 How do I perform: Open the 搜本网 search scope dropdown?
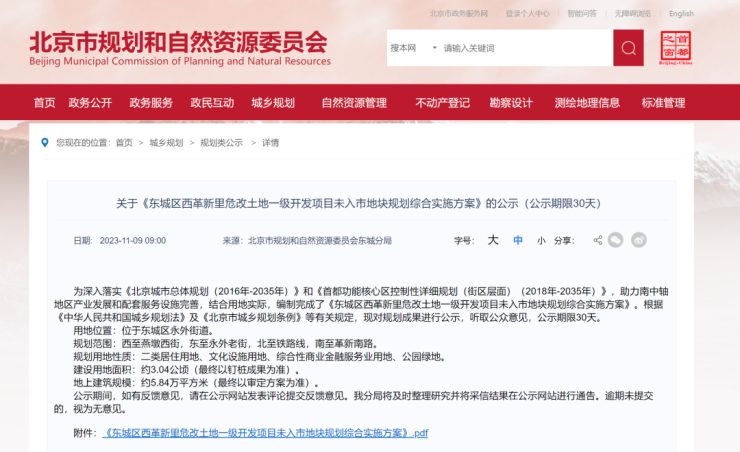[413, 48]
